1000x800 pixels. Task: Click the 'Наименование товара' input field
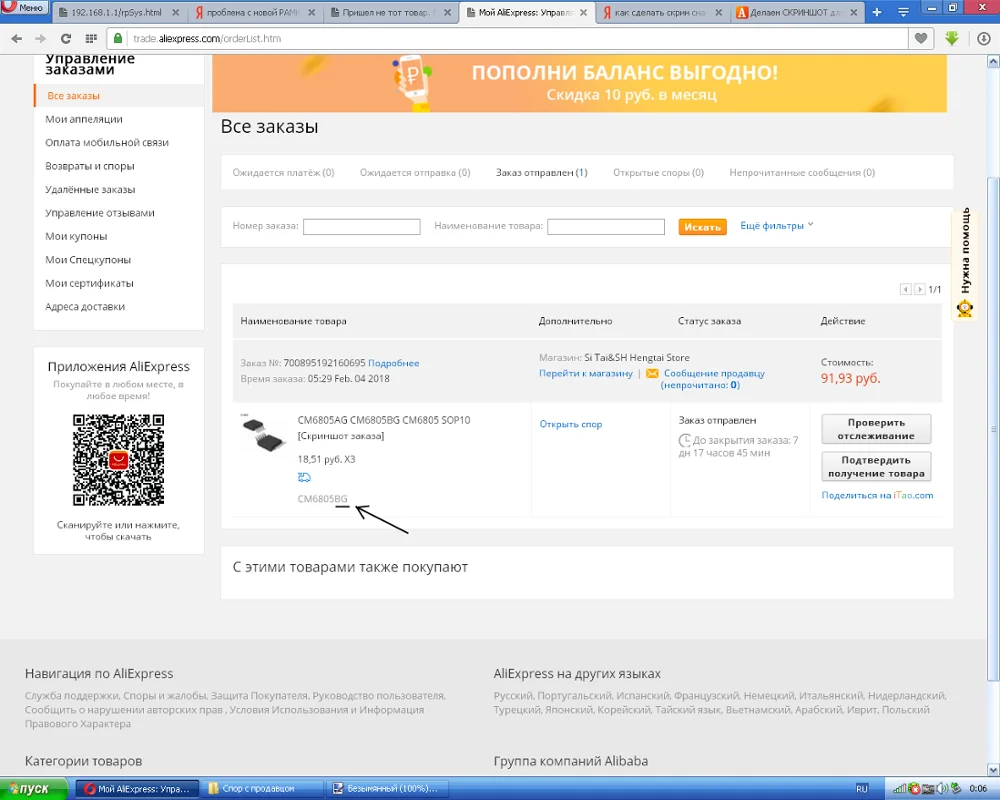[x=606, y=226]
